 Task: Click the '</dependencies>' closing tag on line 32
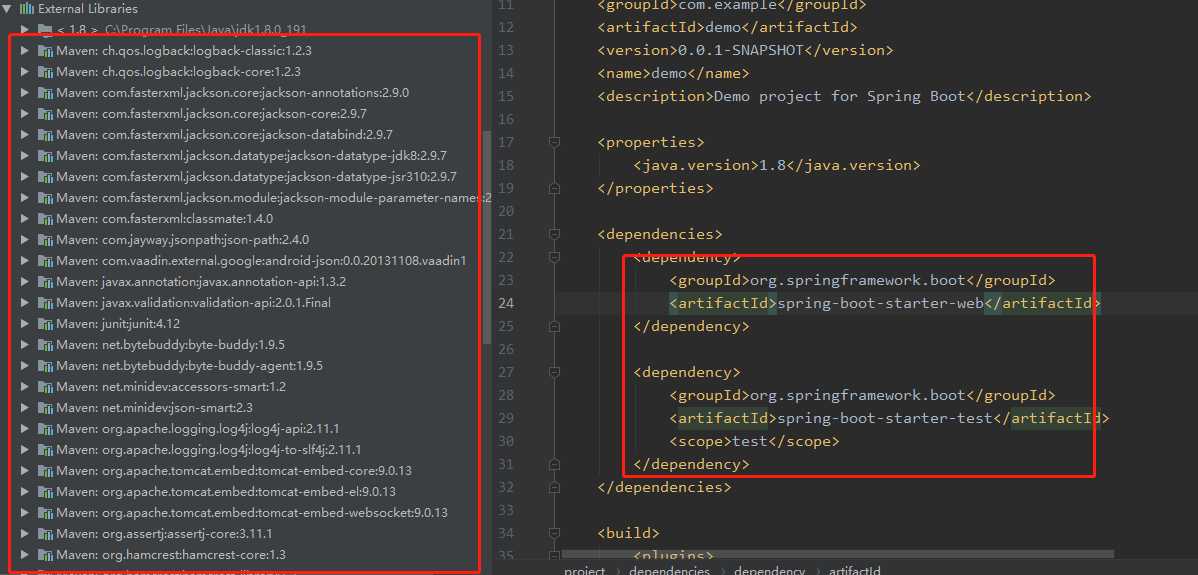665,486
